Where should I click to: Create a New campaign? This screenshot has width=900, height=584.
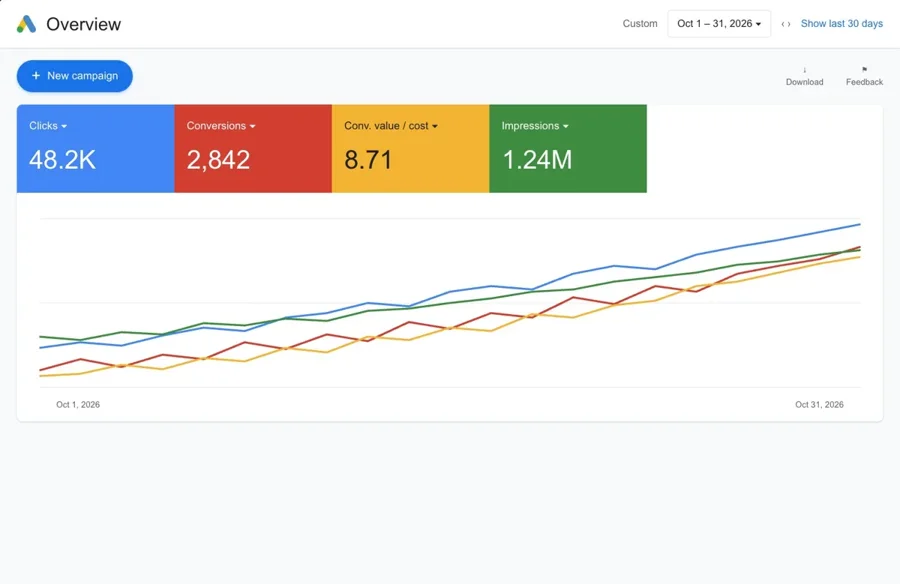click(75, 76)
